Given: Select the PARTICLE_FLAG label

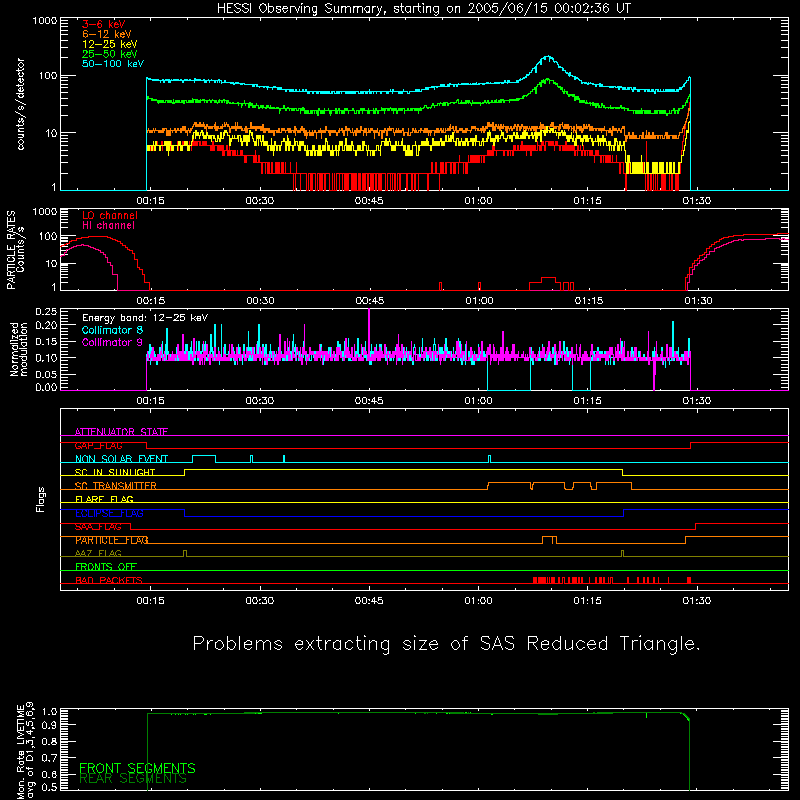Looking at the screenshot, I should point(112,540).
